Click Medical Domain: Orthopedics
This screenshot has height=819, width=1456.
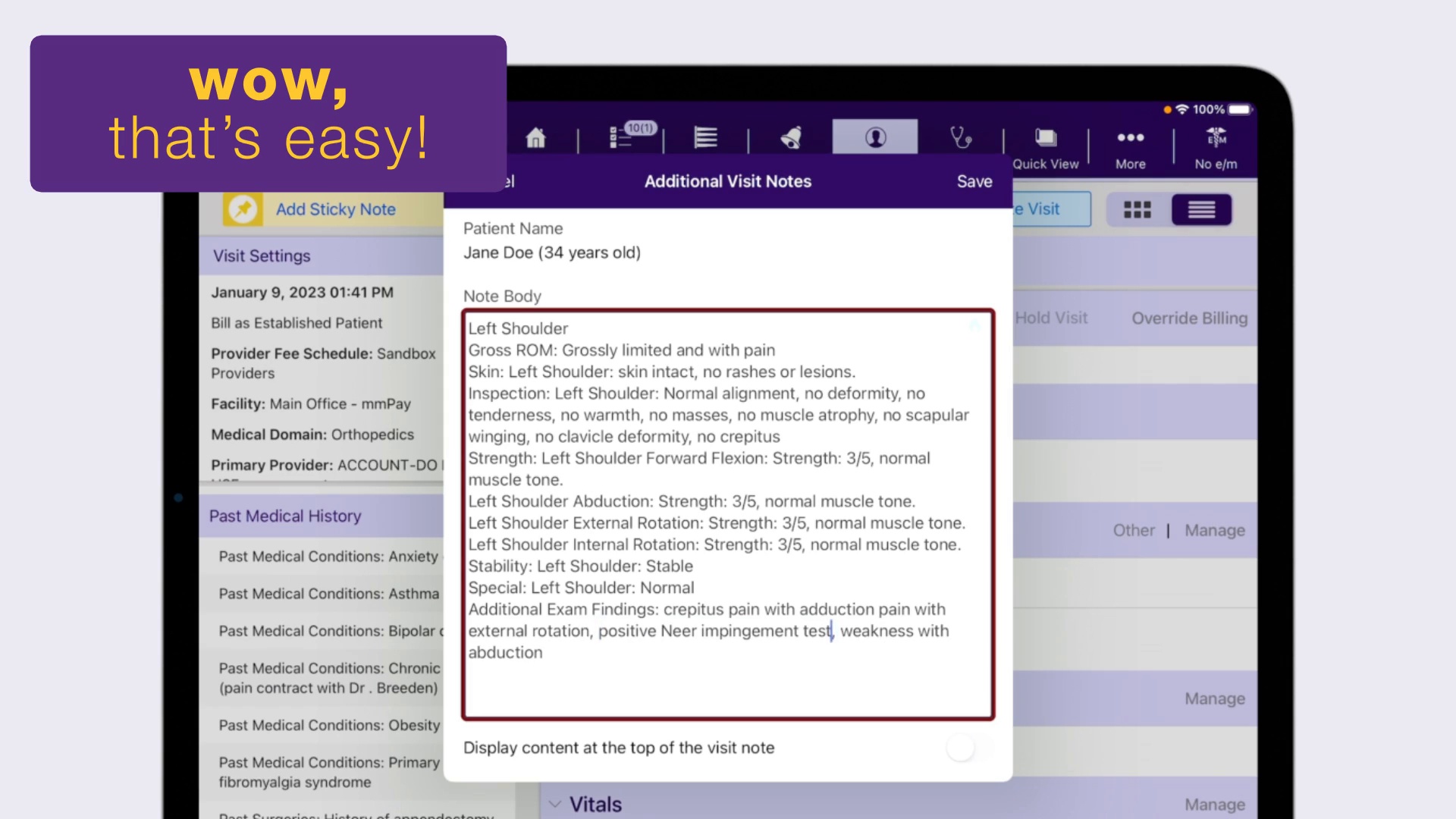click(312, 435)
